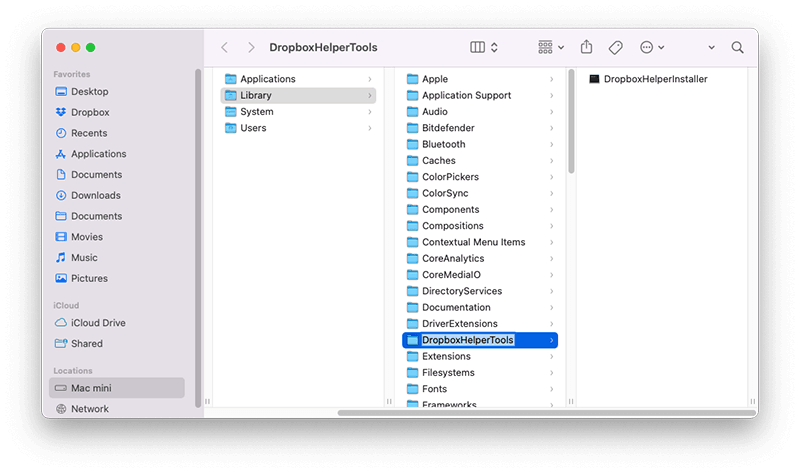Open the More actions ellipsis menu

click(652, 47)
